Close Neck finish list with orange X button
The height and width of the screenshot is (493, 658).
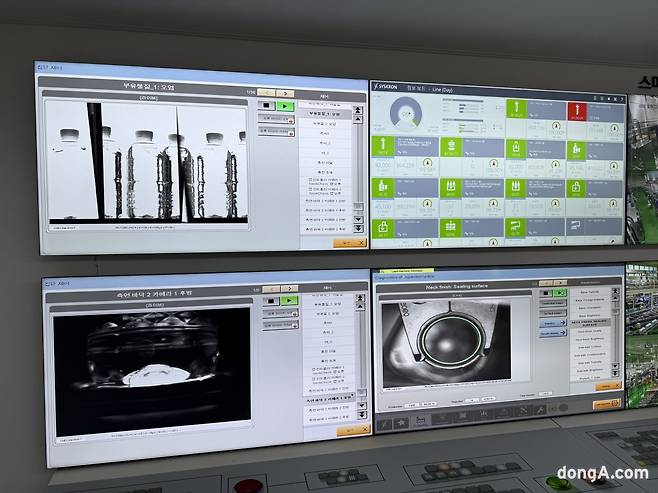(608, 386)
